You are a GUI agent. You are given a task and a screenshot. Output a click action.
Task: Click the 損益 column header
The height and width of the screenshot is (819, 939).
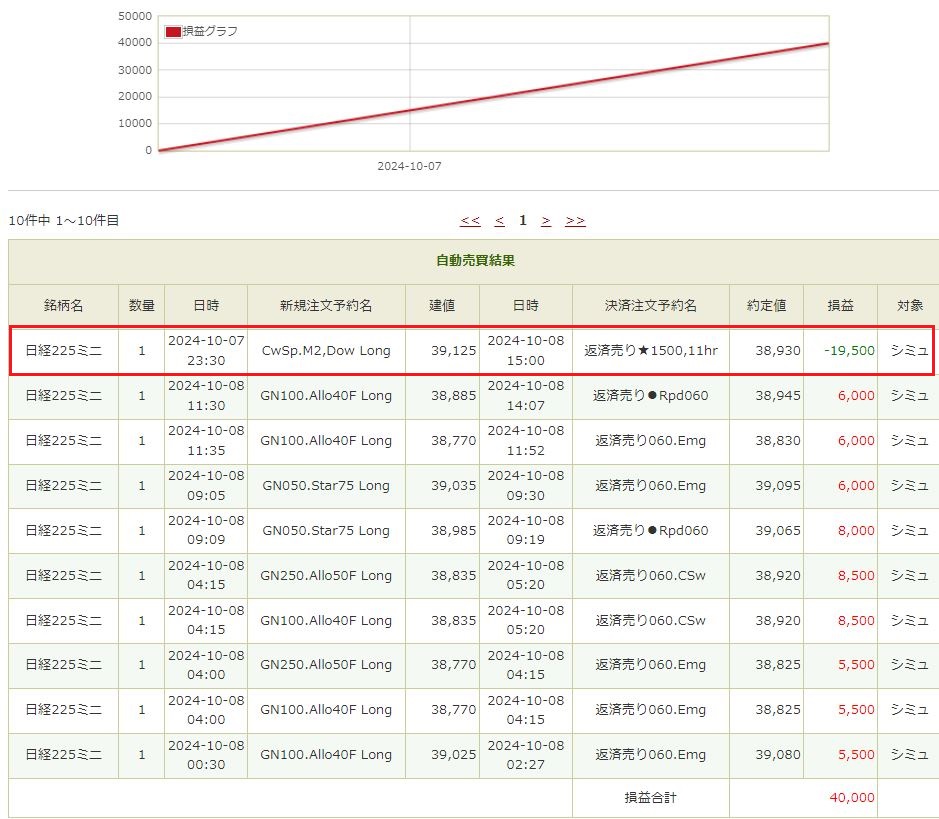tap(840, 305)
